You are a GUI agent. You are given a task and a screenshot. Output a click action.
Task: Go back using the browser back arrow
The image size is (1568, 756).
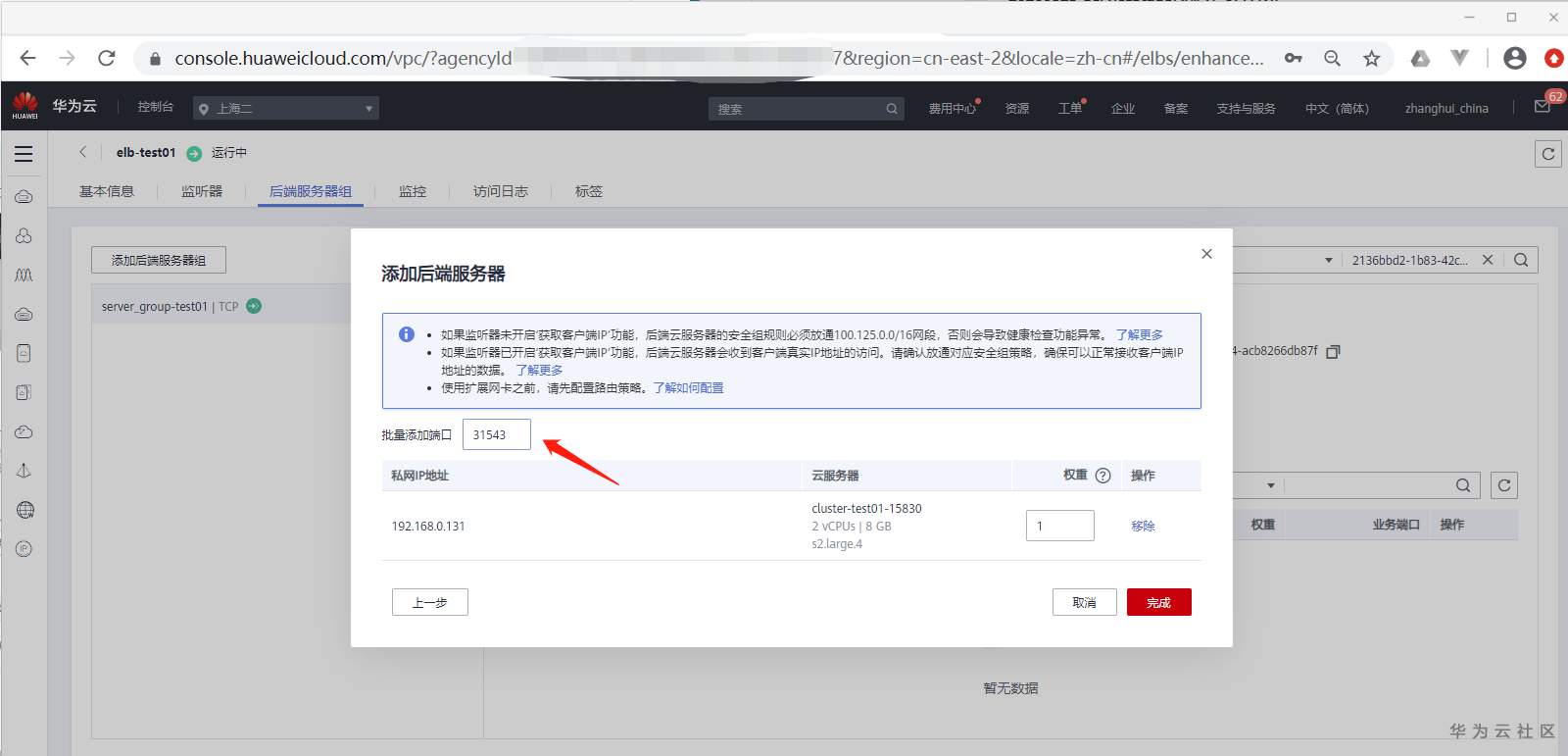[x=27, y=58]
